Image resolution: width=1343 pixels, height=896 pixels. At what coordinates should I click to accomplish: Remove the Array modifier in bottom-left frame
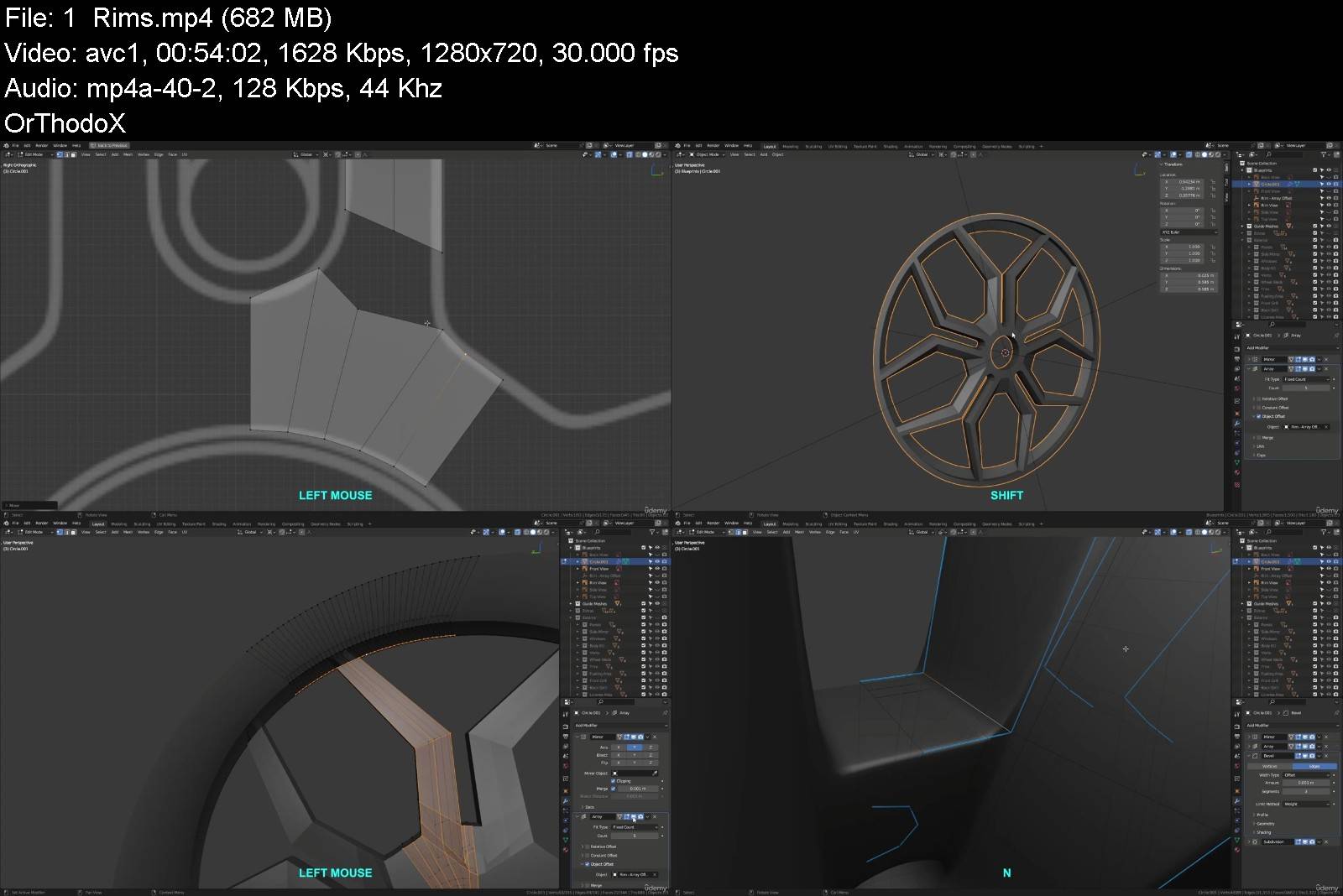pos(655,816)
